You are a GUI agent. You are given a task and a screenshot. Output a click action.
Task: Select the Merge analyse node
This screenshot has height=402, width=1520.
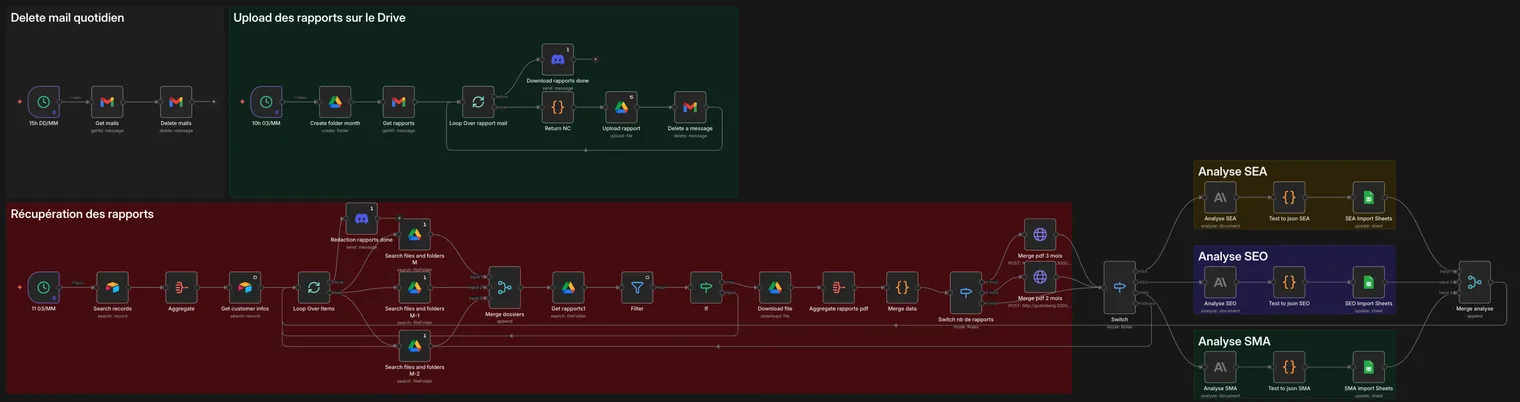[1474, 282]
